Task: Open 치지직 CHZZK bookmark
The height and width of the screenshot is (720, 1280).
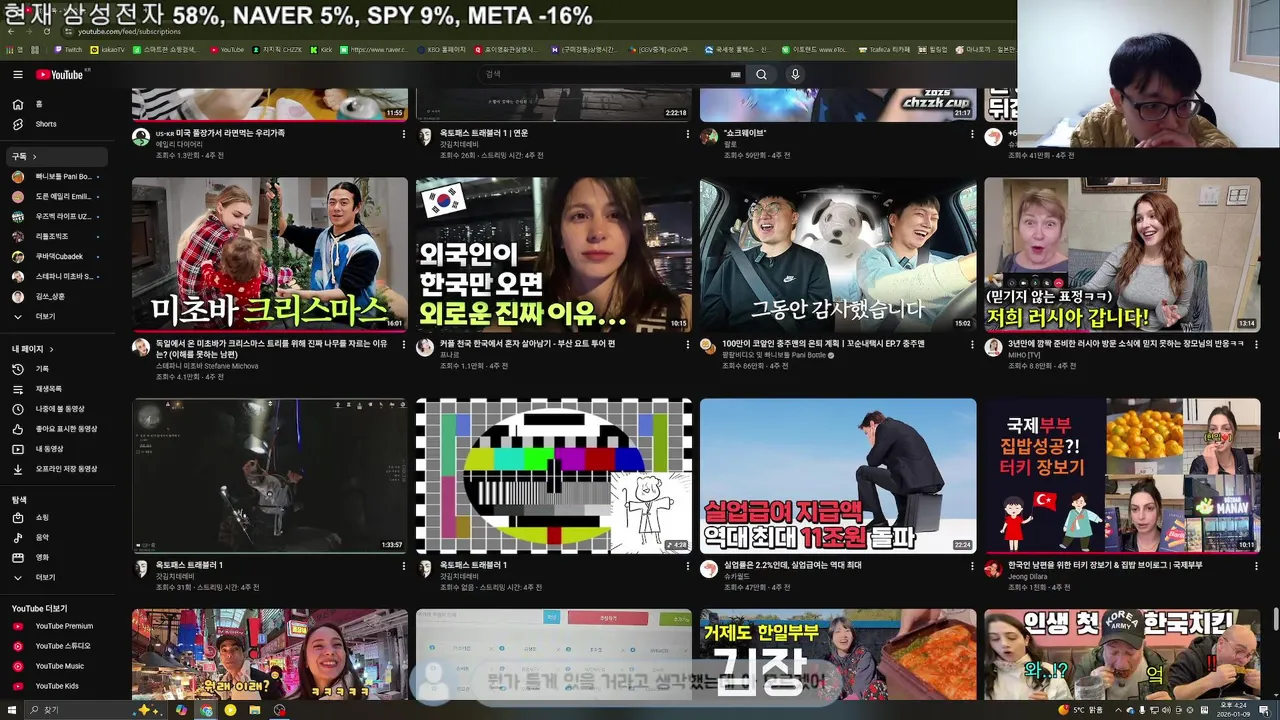Action: 277,49
